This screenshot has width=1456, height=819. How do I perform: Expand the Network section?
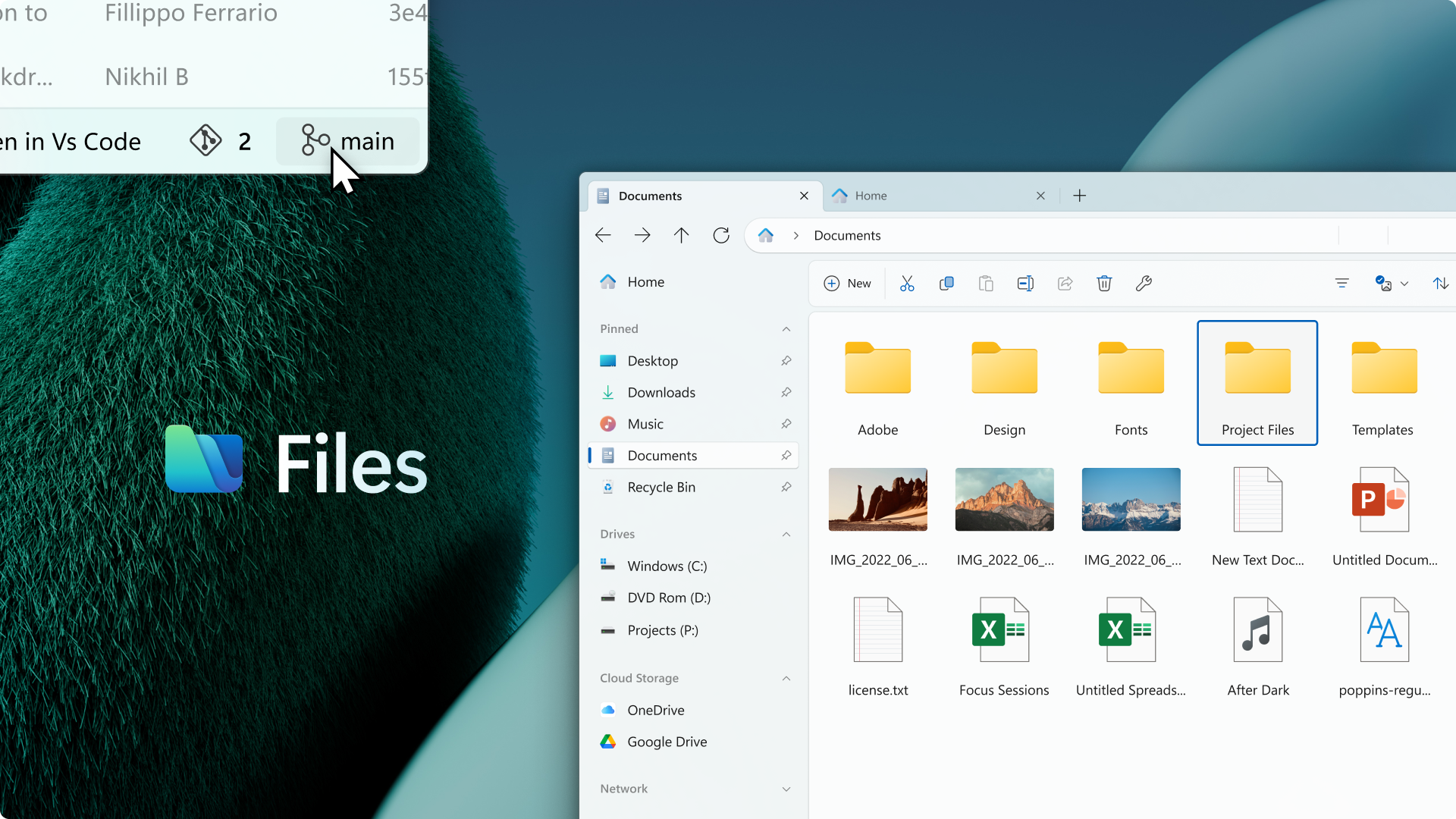786,789
